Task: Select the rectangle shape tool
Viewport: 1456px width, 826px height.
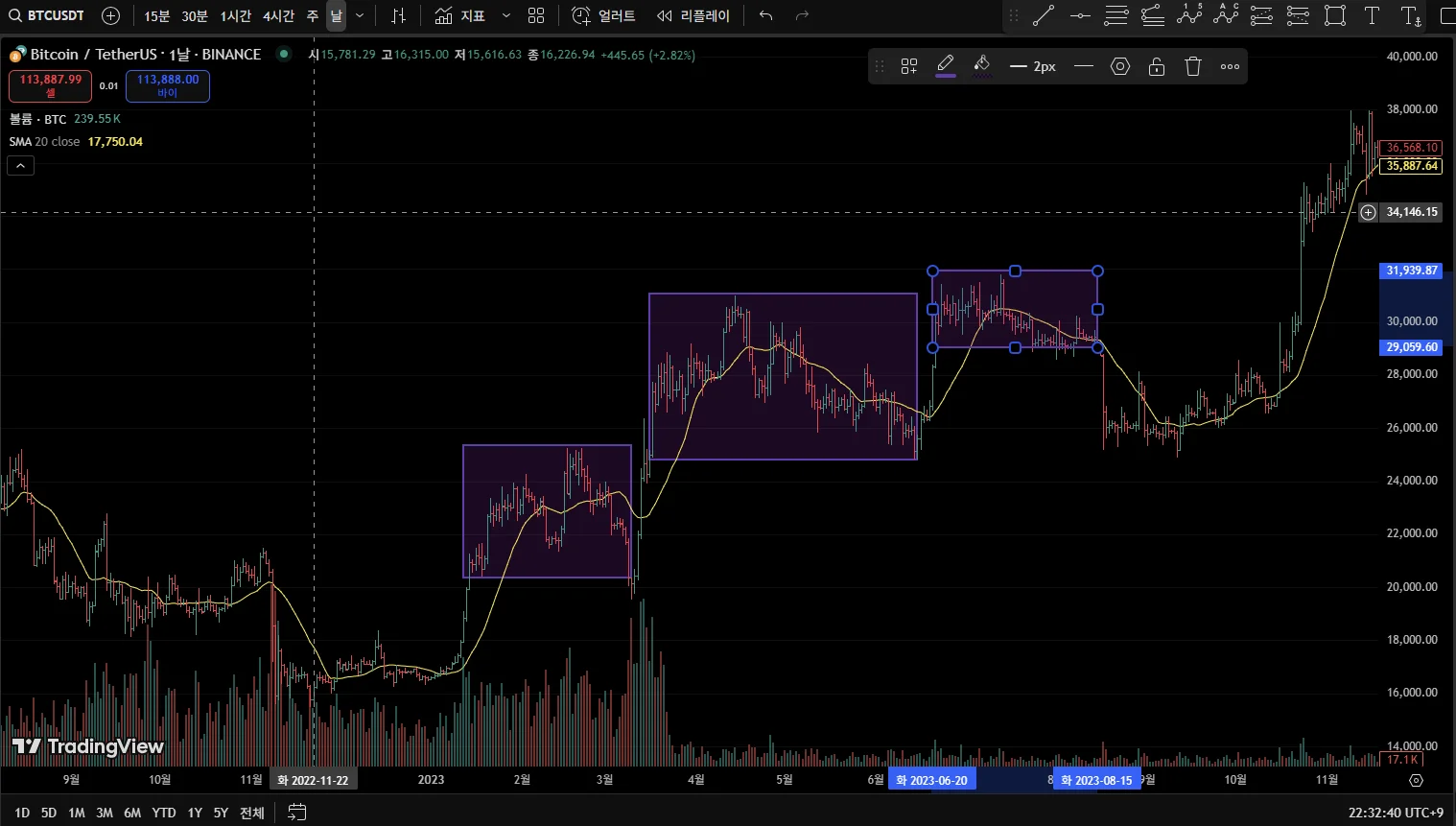Action: tap(1335, 15)
